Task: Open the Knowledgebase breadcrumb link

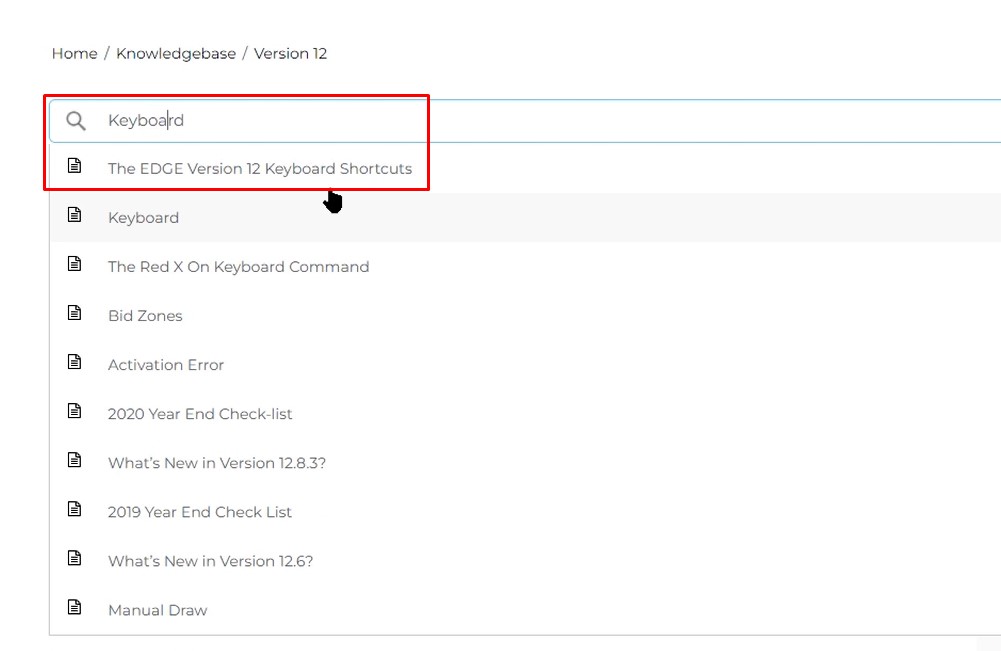Action: click(176, 54)
